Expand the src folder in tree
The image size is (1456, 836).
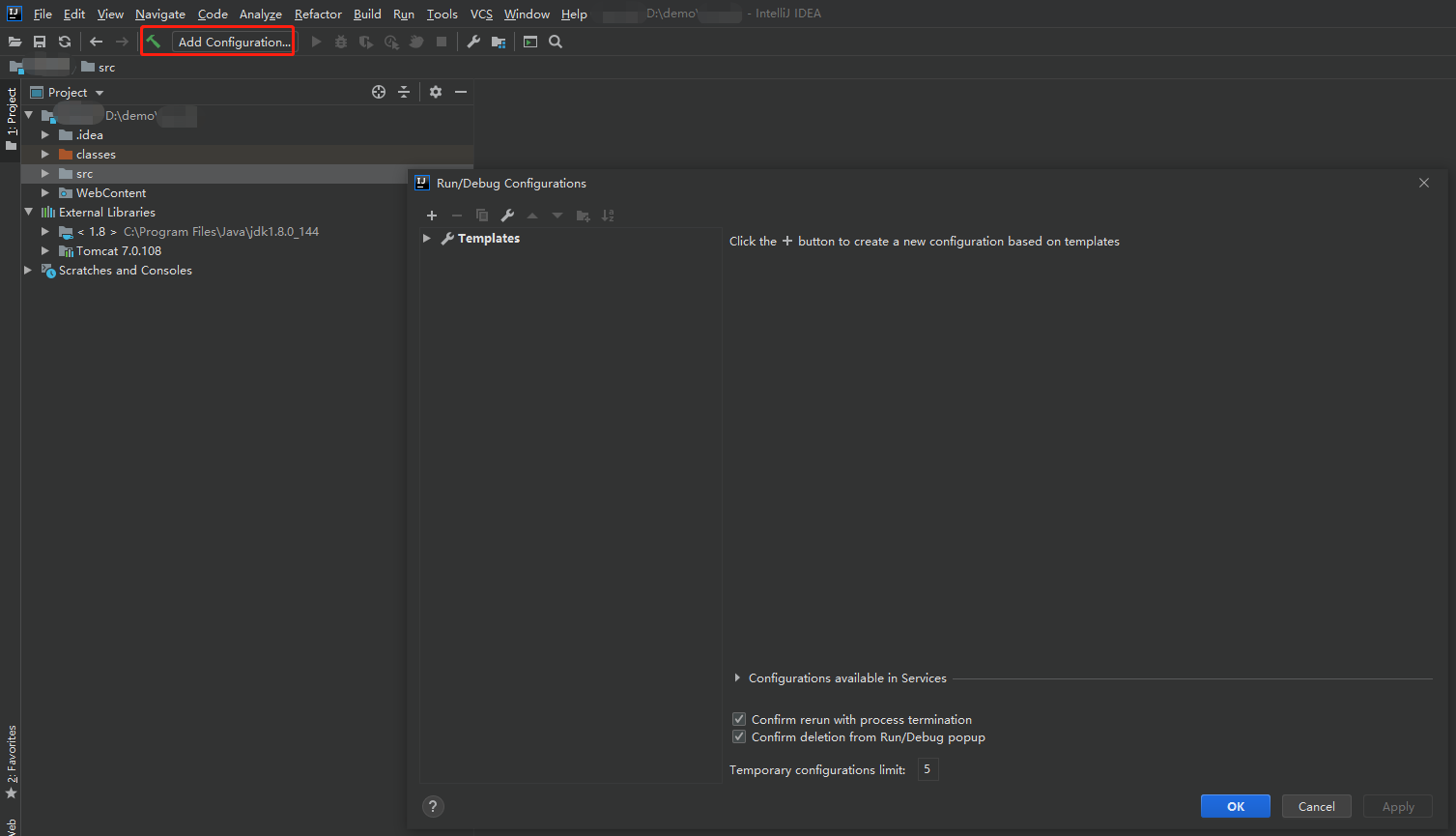click(45, 173)
